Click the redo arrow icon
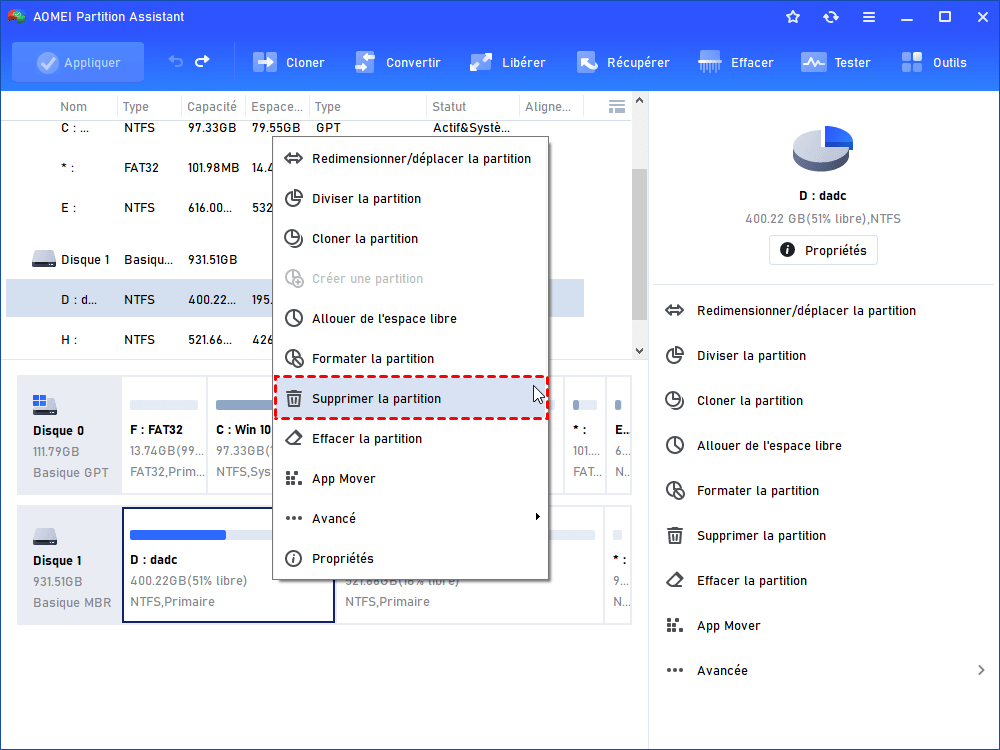Image resolution: width=1000 pixels, height=750 pixels. coord(203,62)
